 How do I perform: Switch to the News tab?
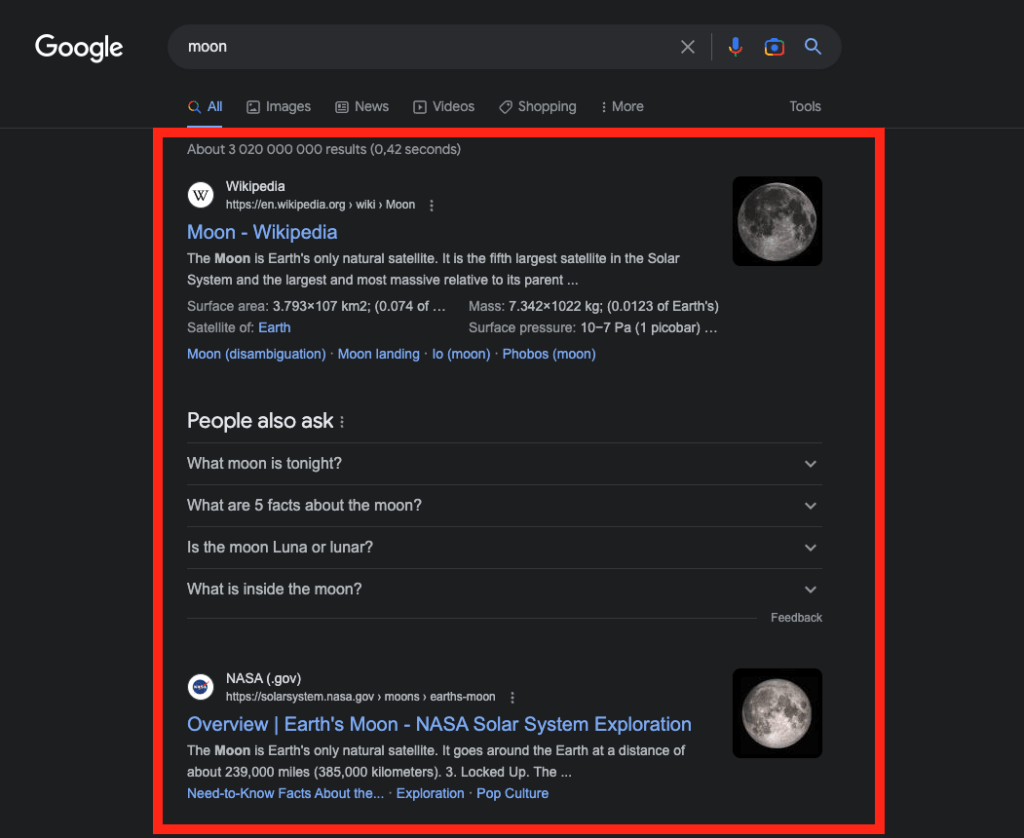click(362, 106)
